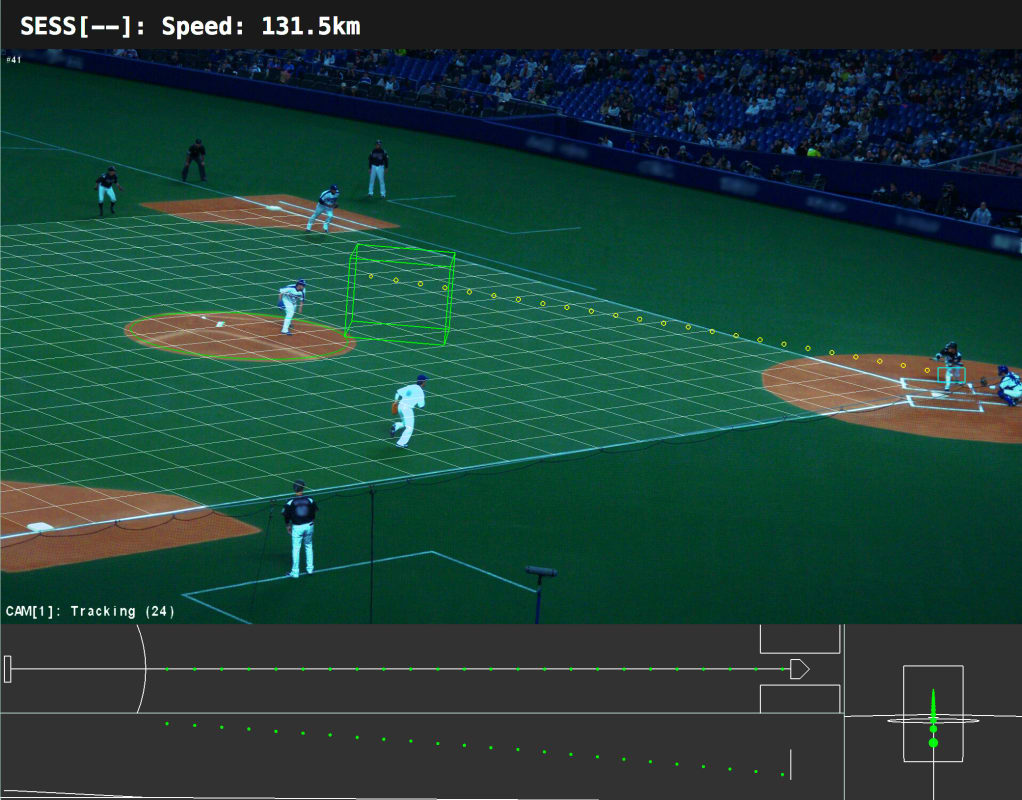Click the small strike zone box at home plate

point(953,376)
